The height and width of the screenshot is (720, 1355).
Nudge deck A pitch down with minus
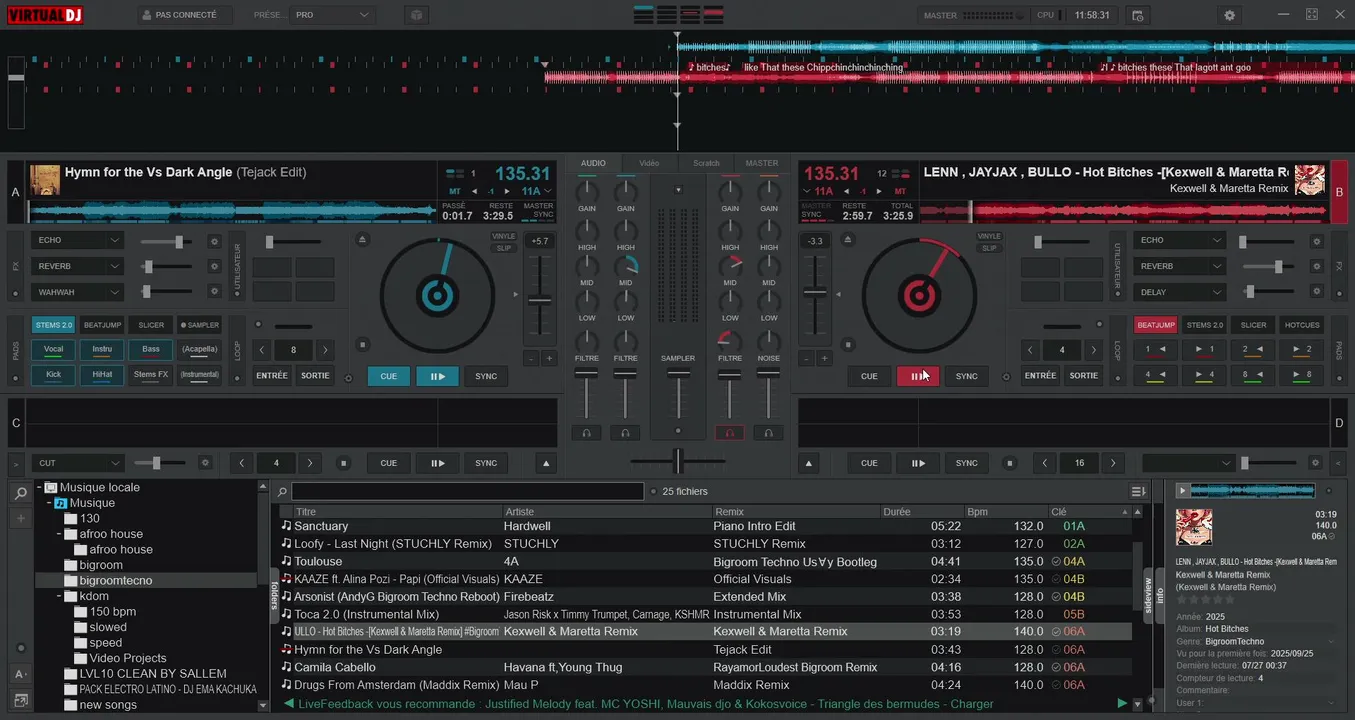(x=531, y=358)
